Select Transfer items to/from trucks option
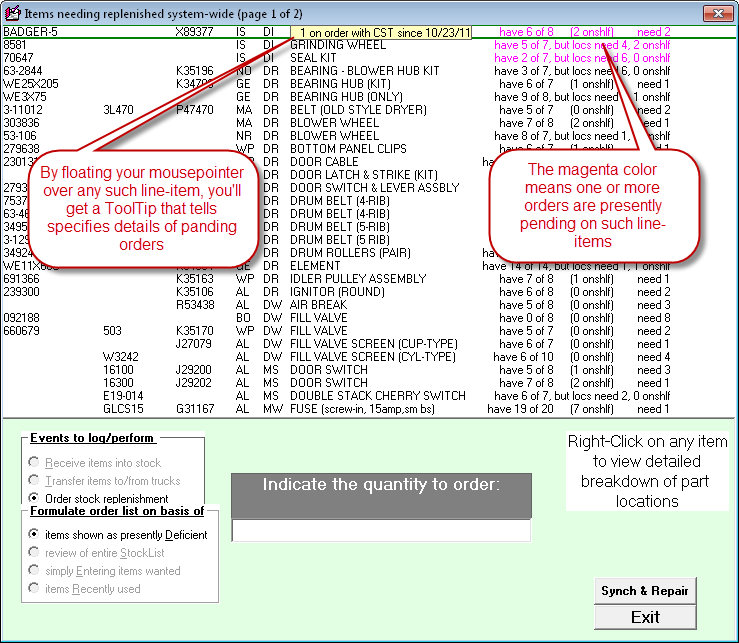 click(36, 481)
